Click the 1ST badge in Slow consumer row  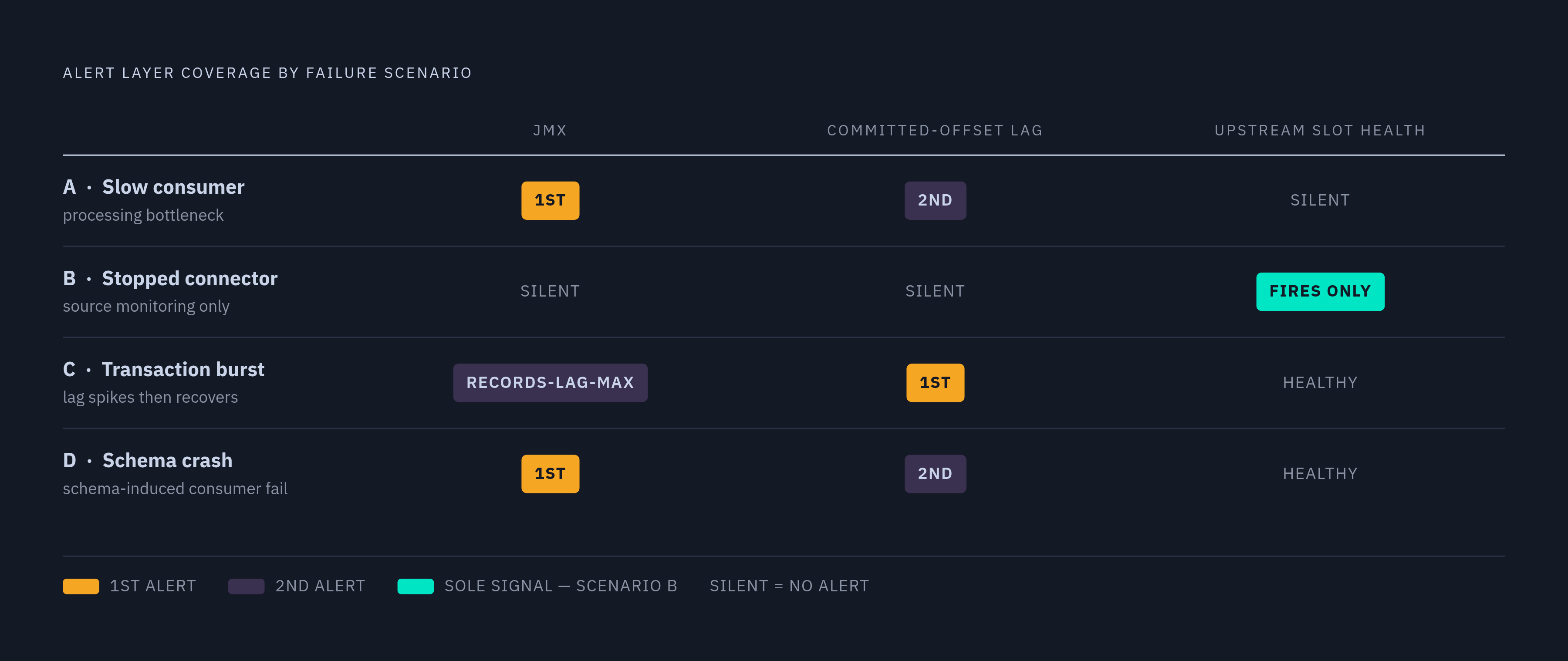[550, 200]
